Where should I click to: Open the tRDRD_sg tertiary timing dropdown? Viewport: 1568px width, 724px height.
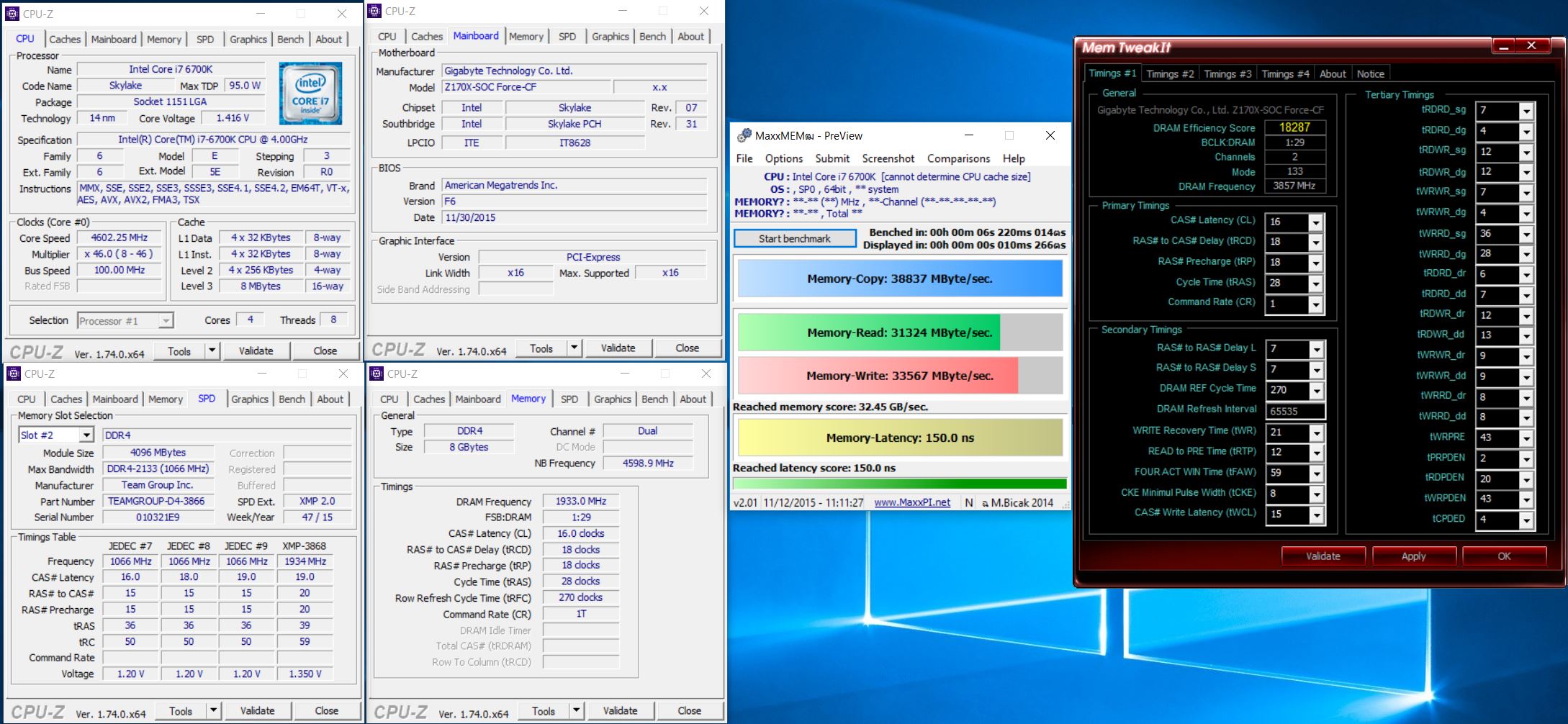coord(1526,111)
